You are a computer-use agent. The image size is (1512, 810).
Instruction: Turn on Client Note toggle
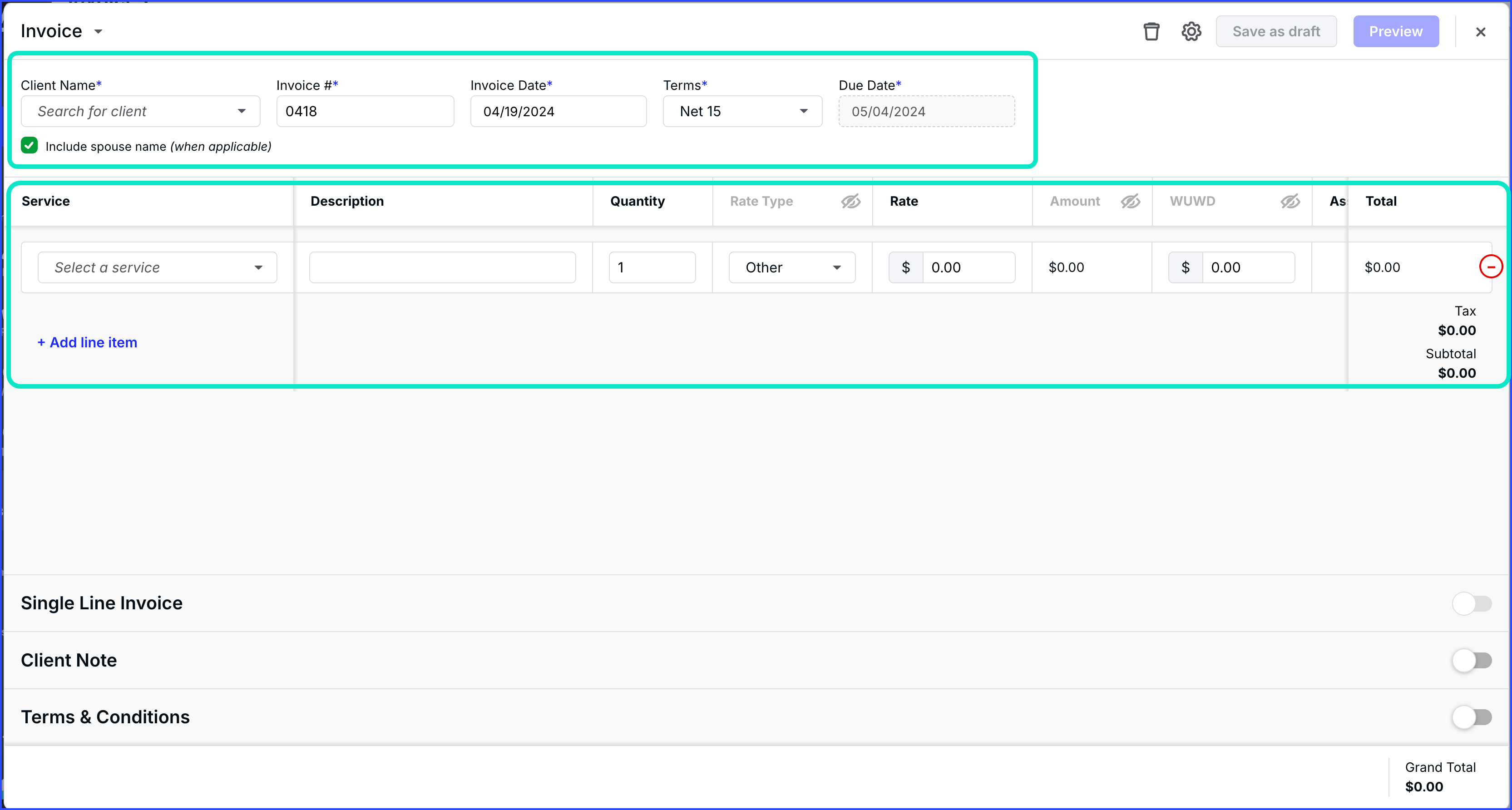point(1472,660)
